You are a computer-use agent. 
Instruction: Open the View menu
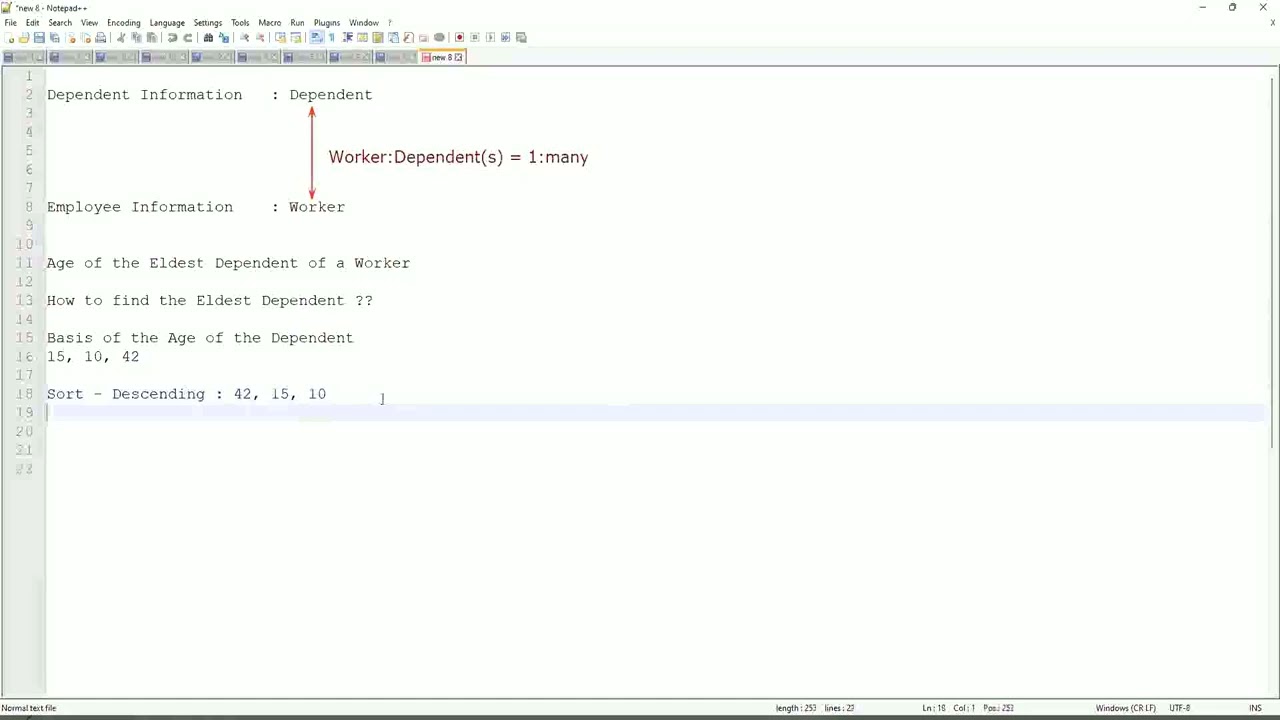tap(89, 22)
